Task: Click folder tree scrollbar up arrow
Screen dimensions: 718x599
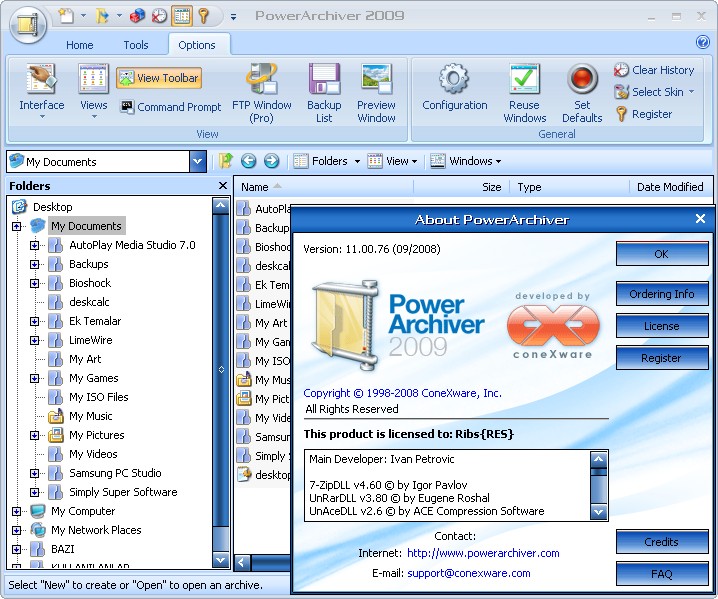Action: (221, 206)
